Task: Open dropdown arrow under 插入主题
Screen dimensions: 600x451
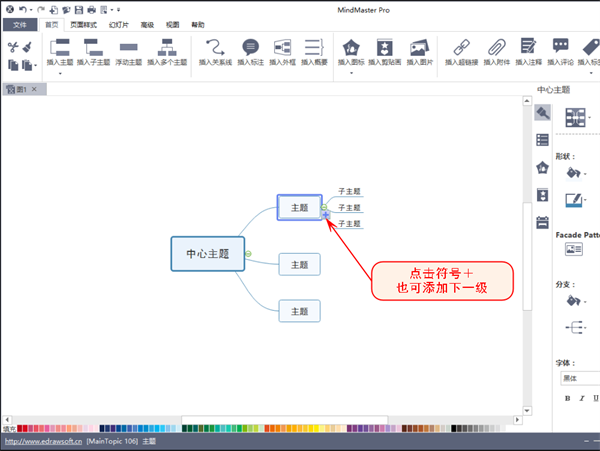Action: click(60, 73)
